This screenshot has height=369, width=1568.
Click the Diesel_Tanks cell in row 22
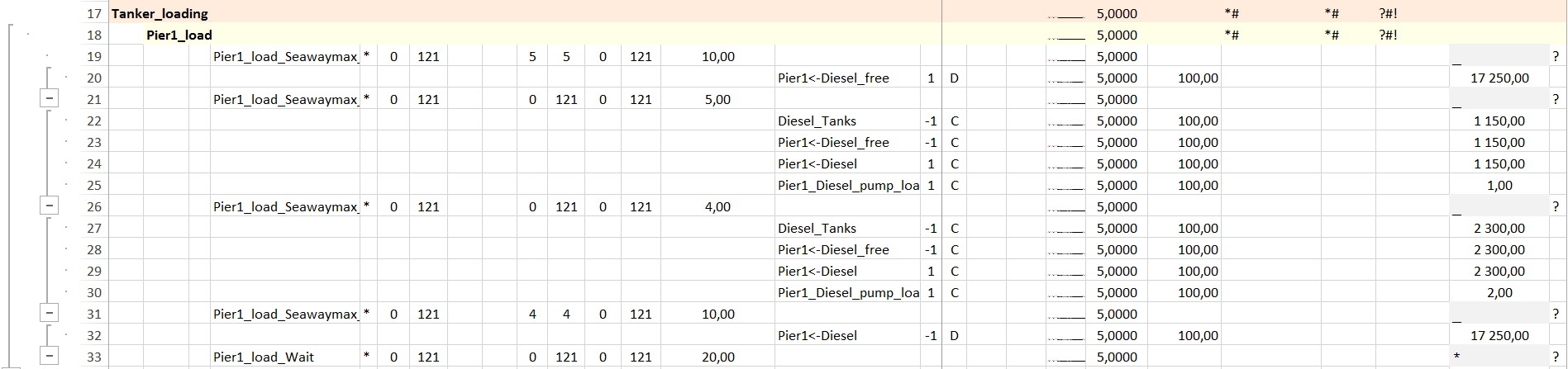(817, 121)
